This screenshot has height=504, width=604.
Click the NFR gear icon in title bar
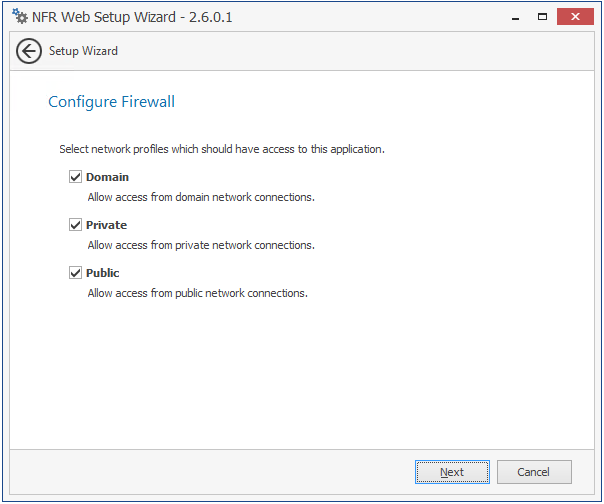20,17
